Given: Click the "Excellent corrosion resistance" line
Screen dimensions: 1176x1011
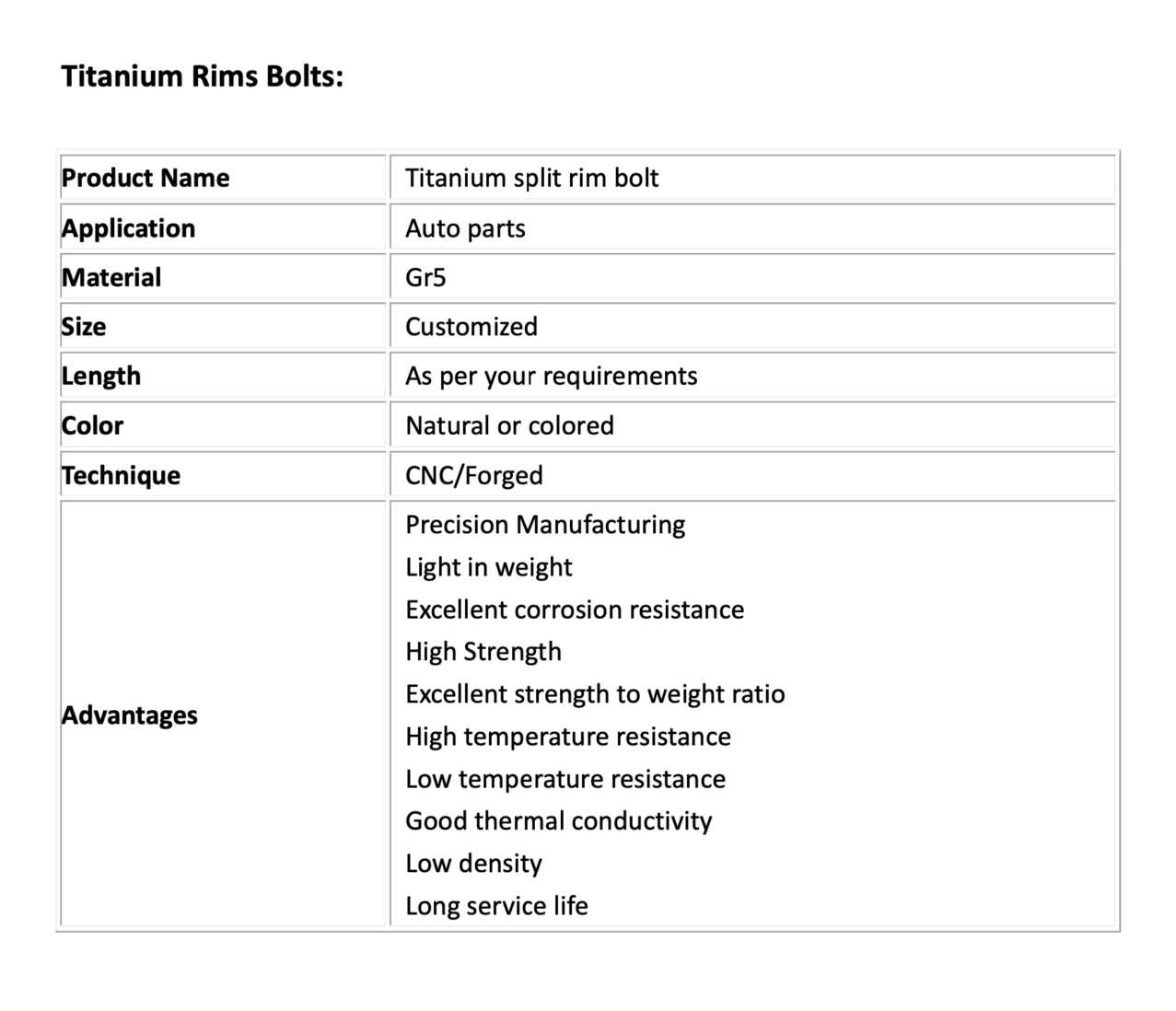Looking at the screenshot, I should pos(575,610).
